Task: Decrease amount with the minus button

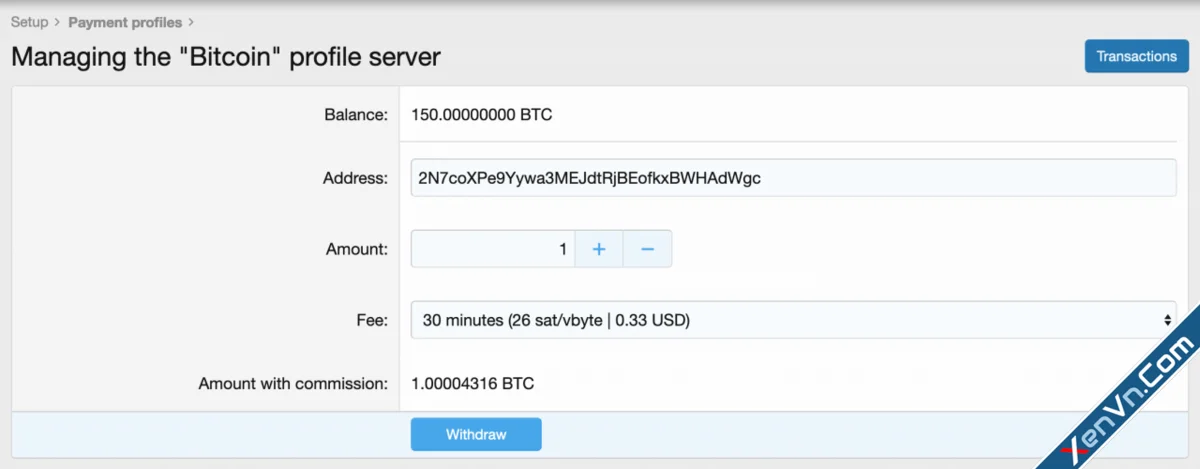Action: (x=647, y=249)
